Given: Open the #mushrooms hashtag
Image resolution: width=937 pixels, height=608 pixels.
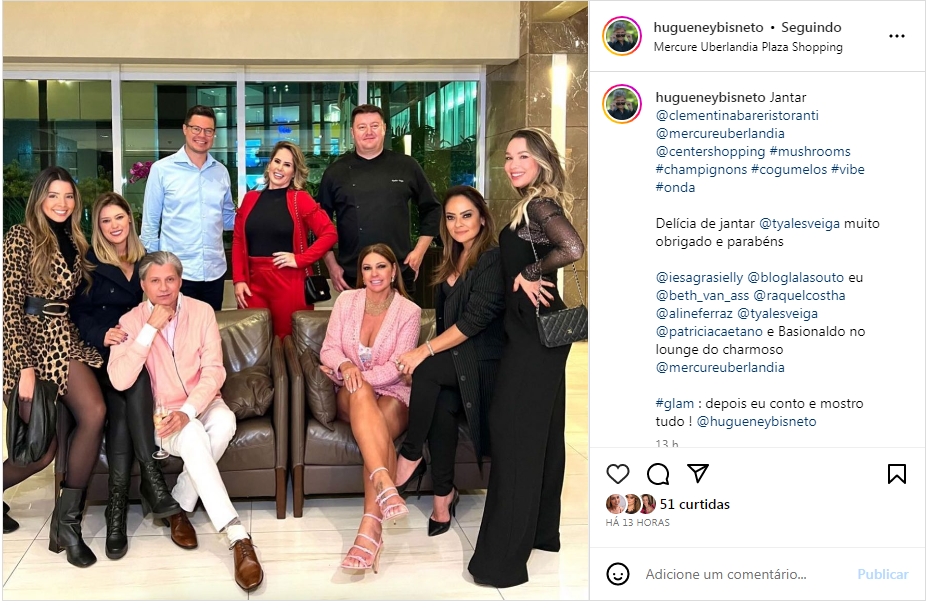Looking at the screenshot, I should [810, 151].
